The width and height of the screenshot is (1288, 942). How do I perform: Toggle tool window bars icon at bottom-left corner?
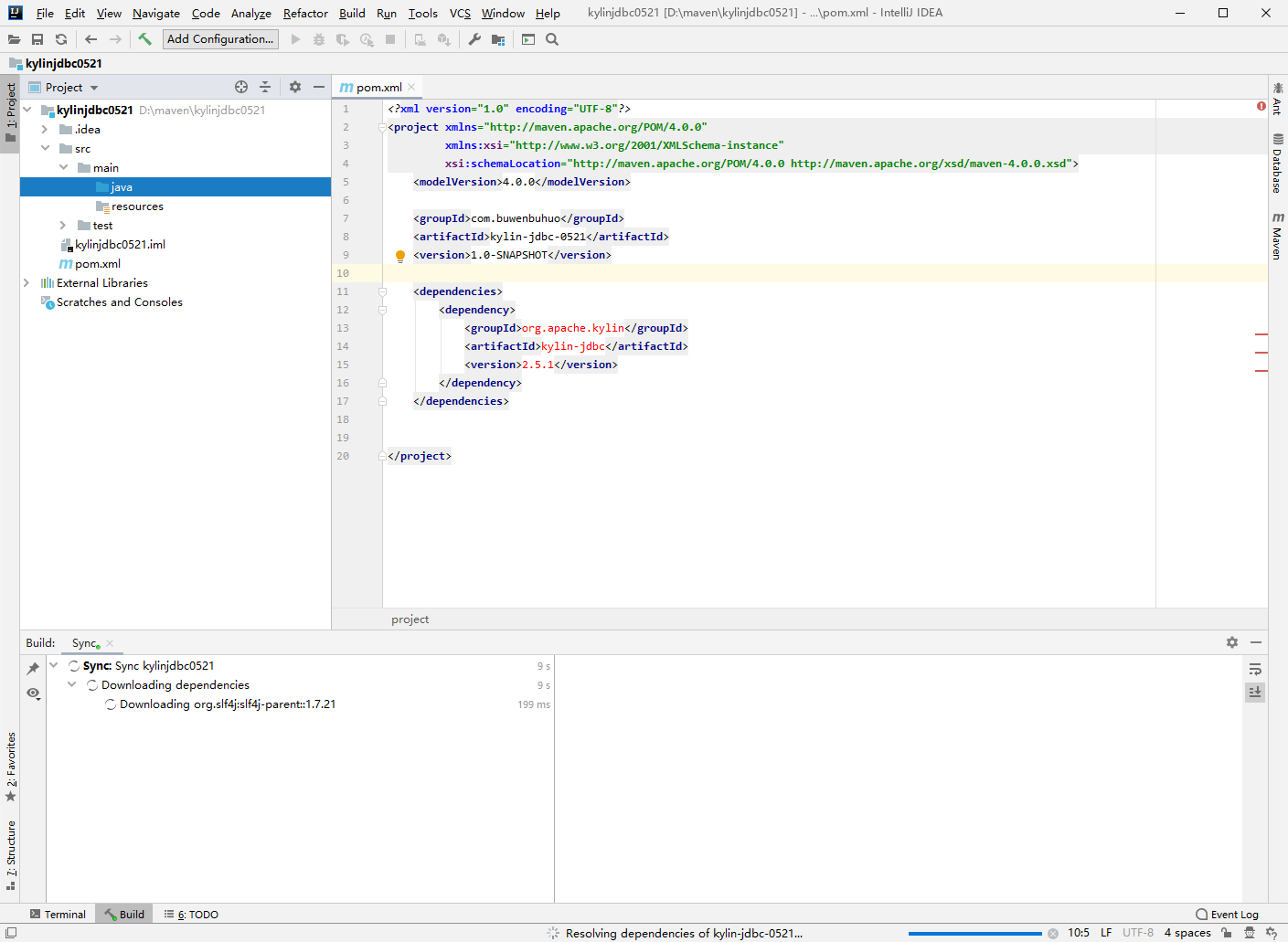point(10,933)
